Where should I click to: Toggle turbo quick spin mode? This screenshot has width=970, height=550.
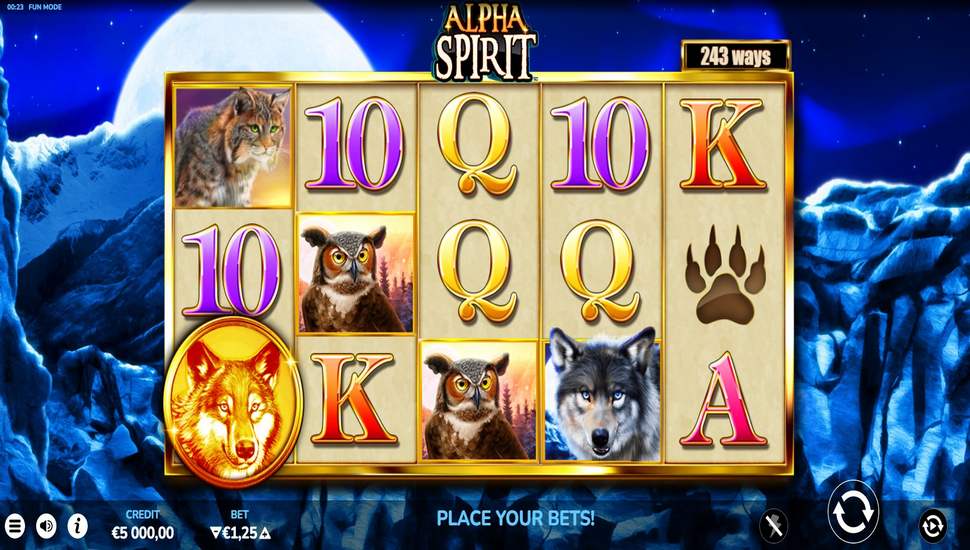[773, 526]
